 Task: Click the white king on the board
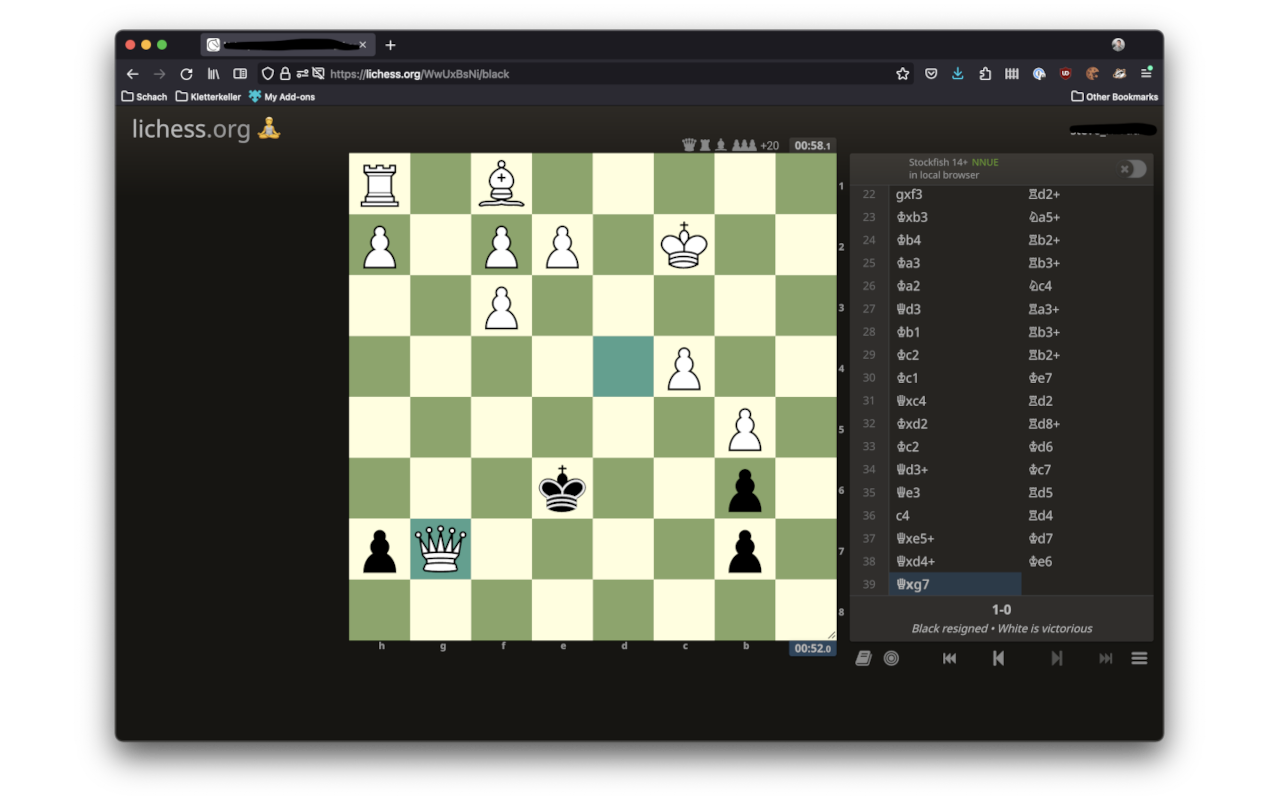(x=684, y=245)
